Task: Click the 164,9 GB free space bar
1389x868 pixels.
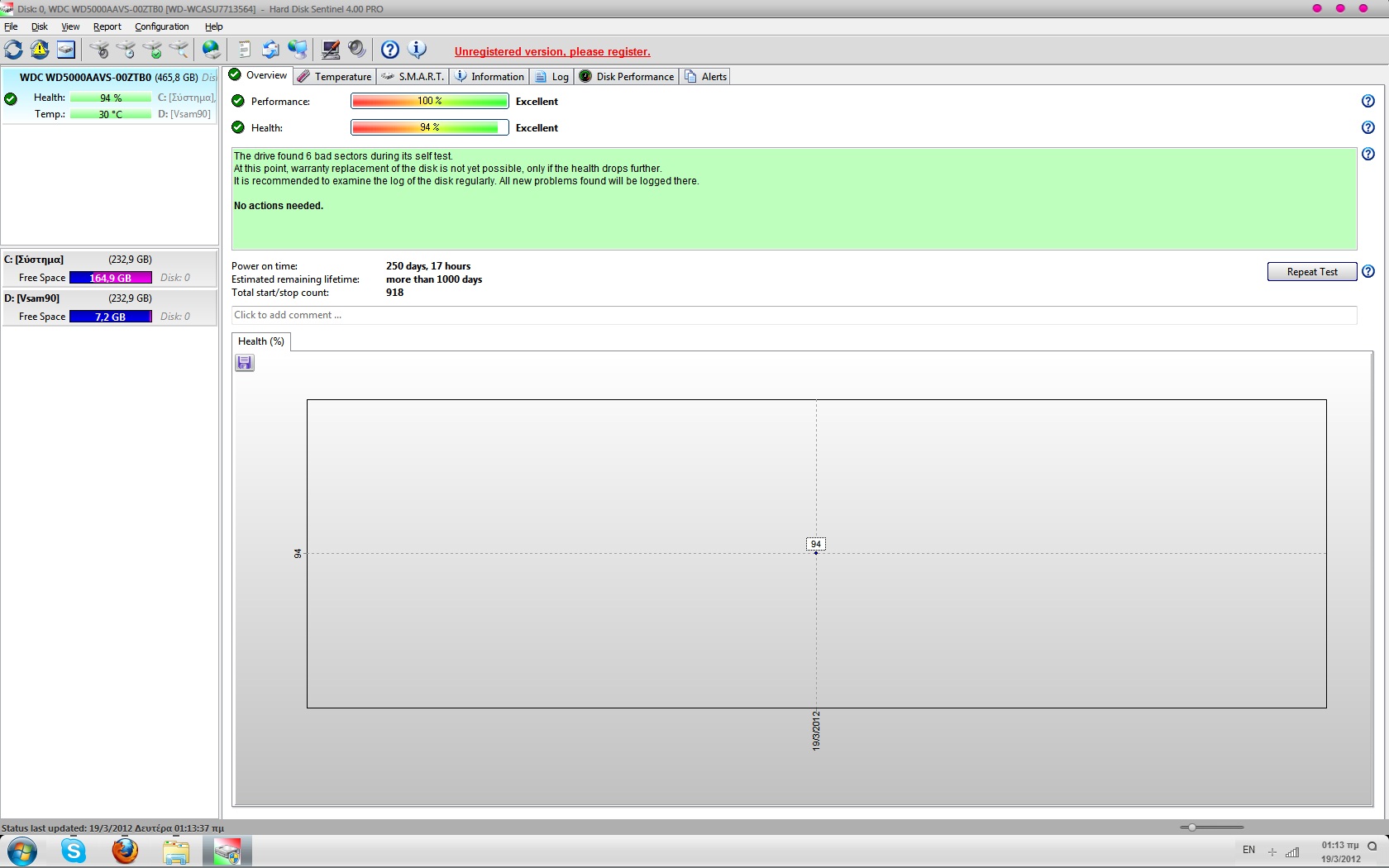Action: 111,278
